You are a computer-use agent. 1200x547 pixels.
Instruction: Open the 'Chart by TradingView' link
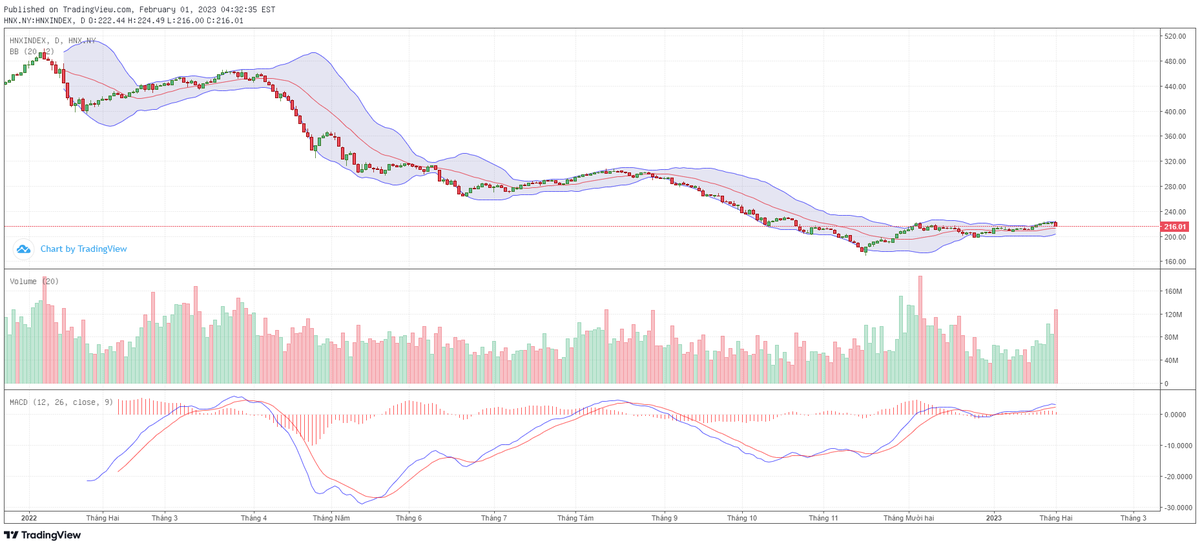(83, 249)
